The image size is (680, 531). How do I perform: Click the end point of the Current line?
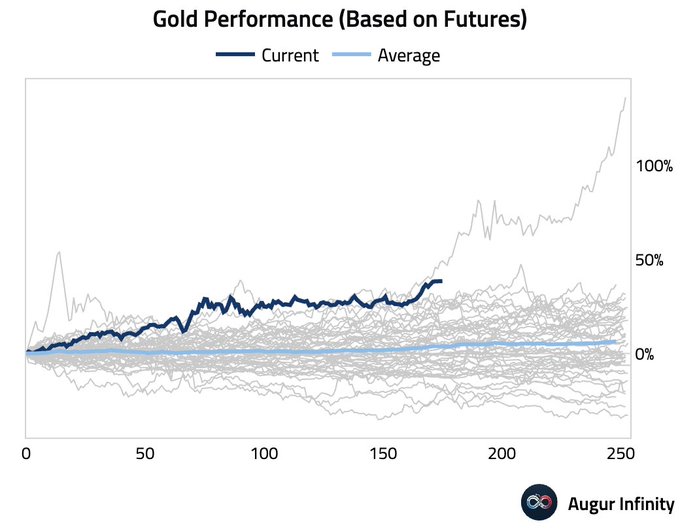coord(440,282)
